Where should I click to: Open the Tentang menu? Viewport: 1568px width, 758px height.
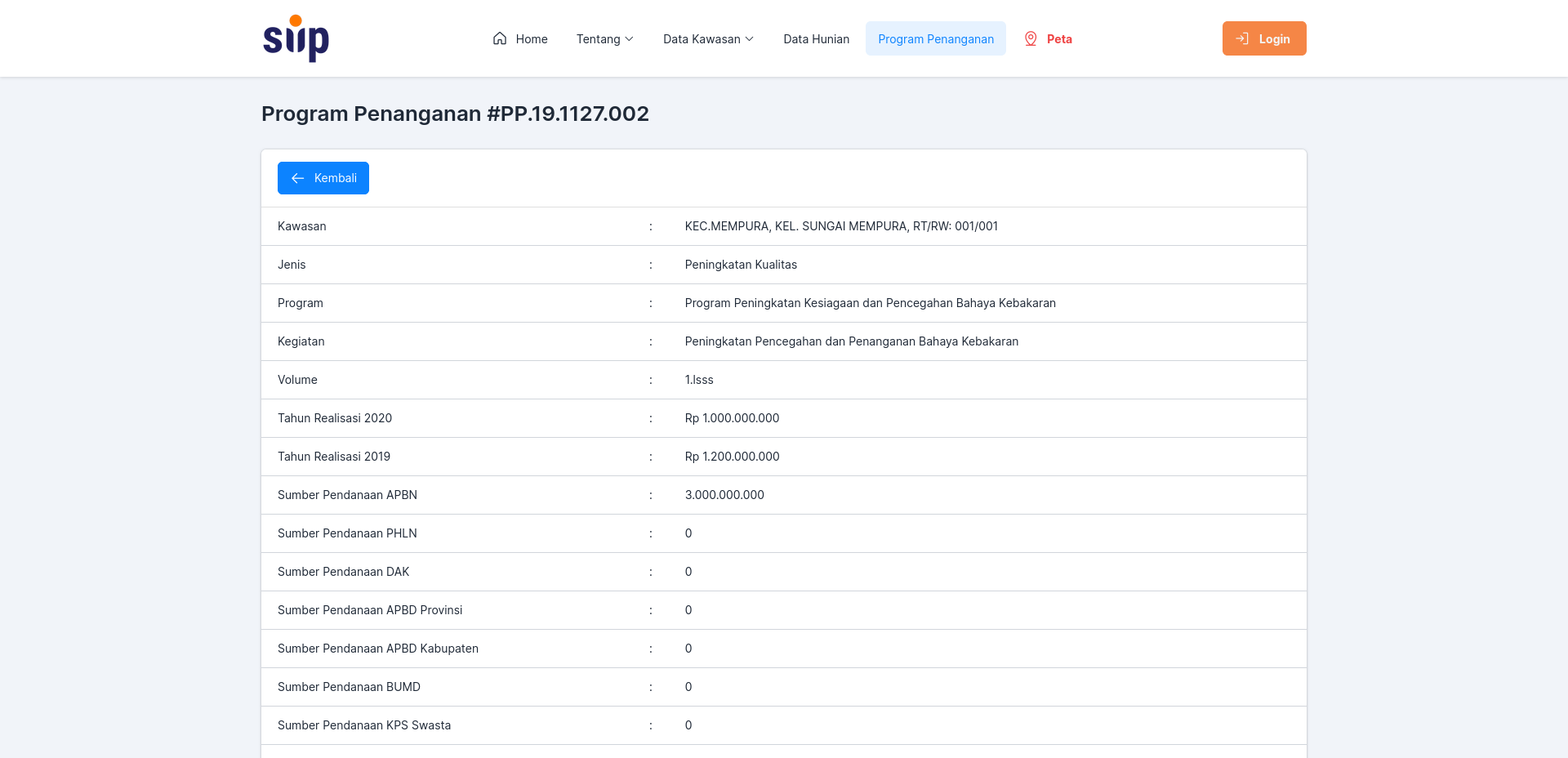(x=604, y=38)
